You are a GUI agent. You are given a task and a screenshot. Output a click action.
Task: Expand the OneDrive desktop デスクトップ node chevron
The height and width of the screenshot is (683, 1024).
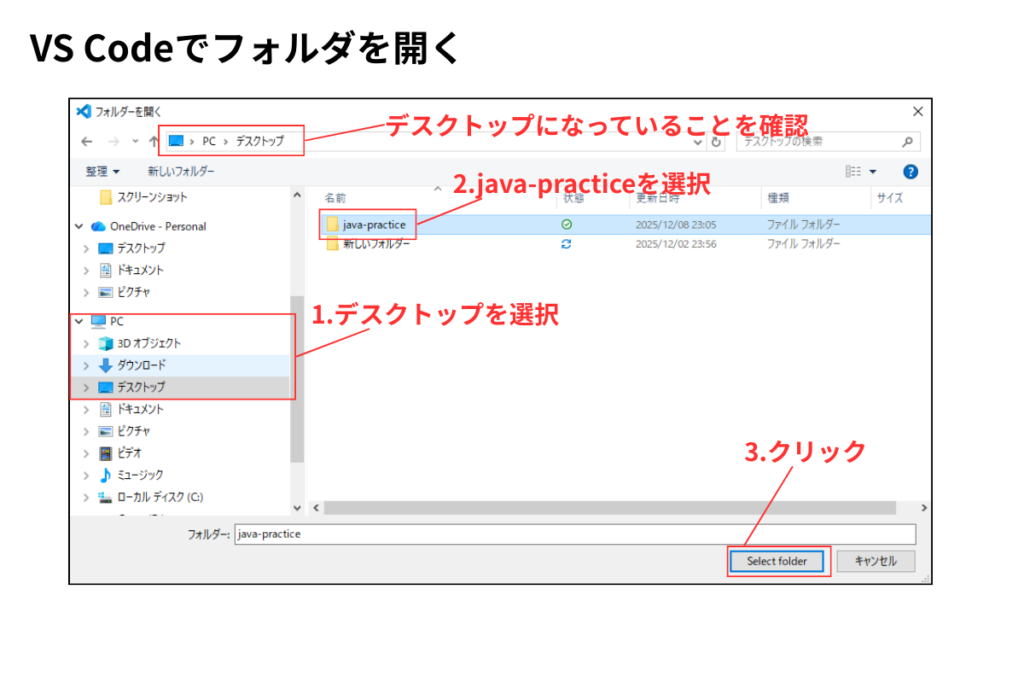coord(86,248)
